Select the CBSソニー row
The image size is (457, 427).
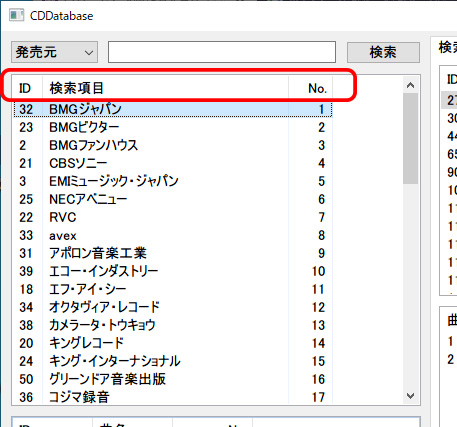point(173,163)
